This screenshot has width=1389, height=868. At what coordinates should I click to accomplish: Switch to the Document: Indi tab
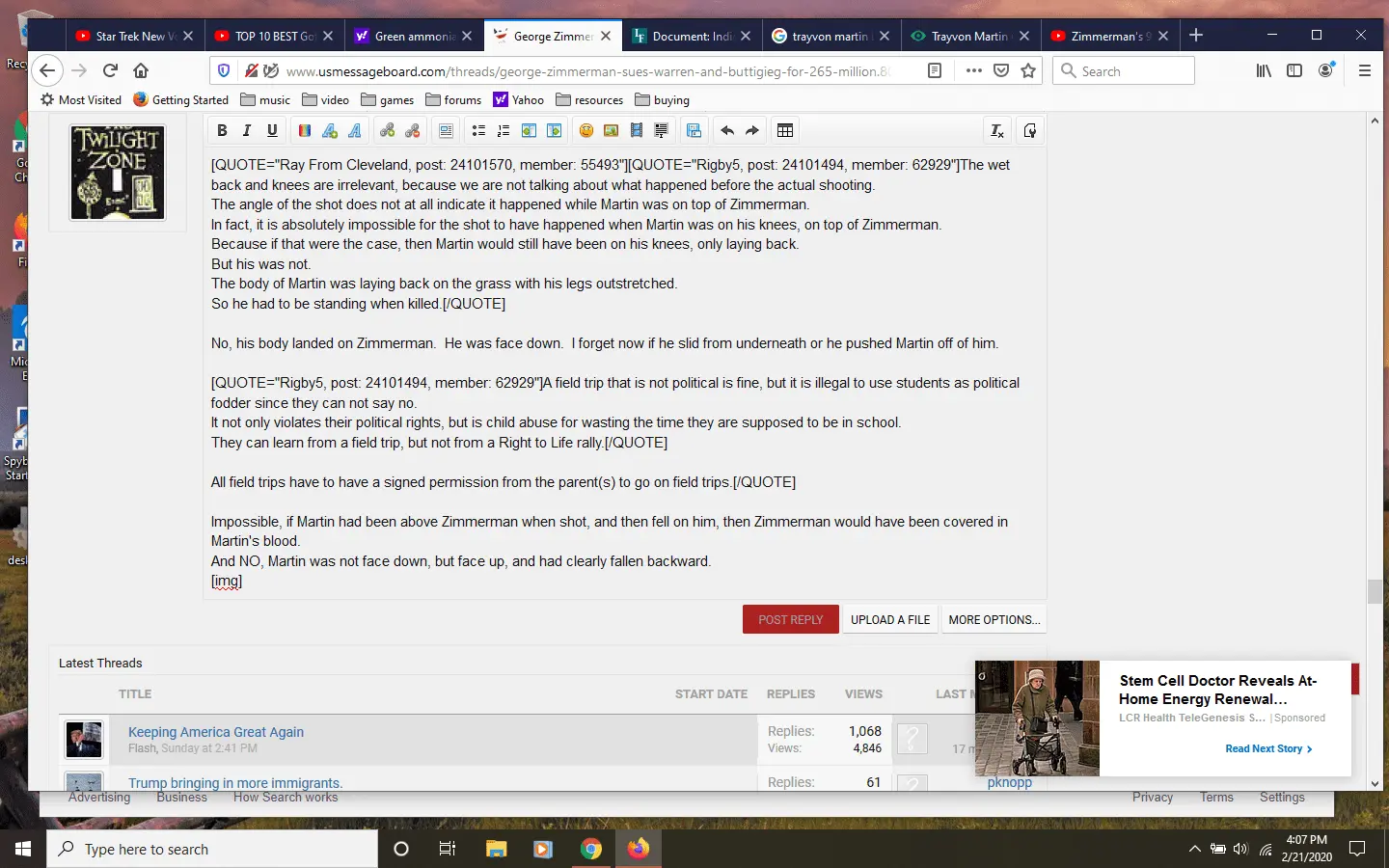click(692, 36)
